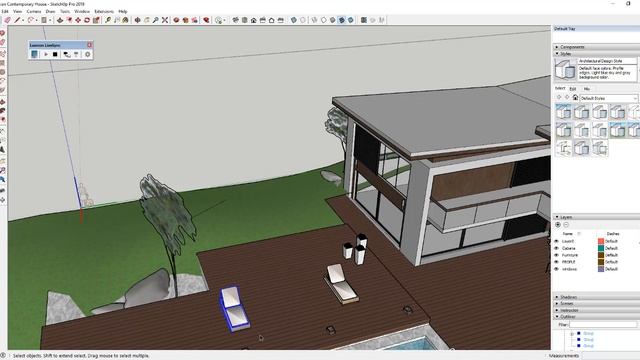Hide the Layer0 layer
640x360 pixels.
556,241
